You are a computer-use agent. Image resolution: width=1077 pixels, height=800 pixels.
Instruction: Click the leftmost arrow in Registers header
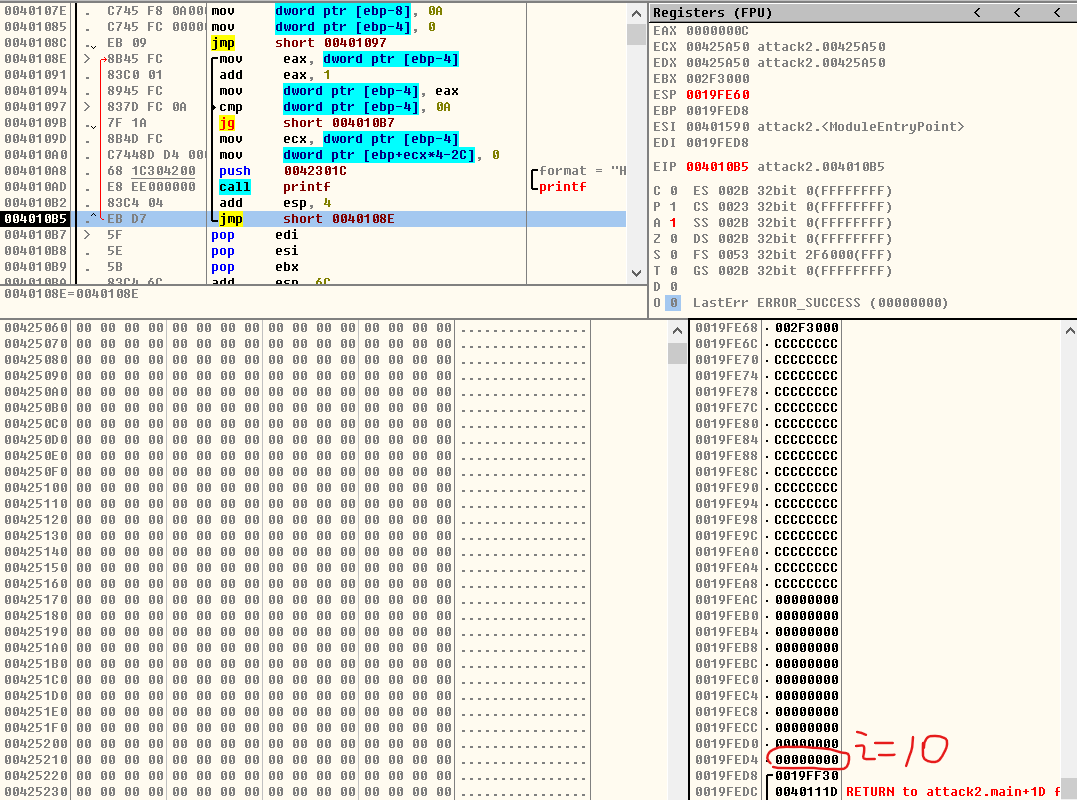click(x=977, y=13)
